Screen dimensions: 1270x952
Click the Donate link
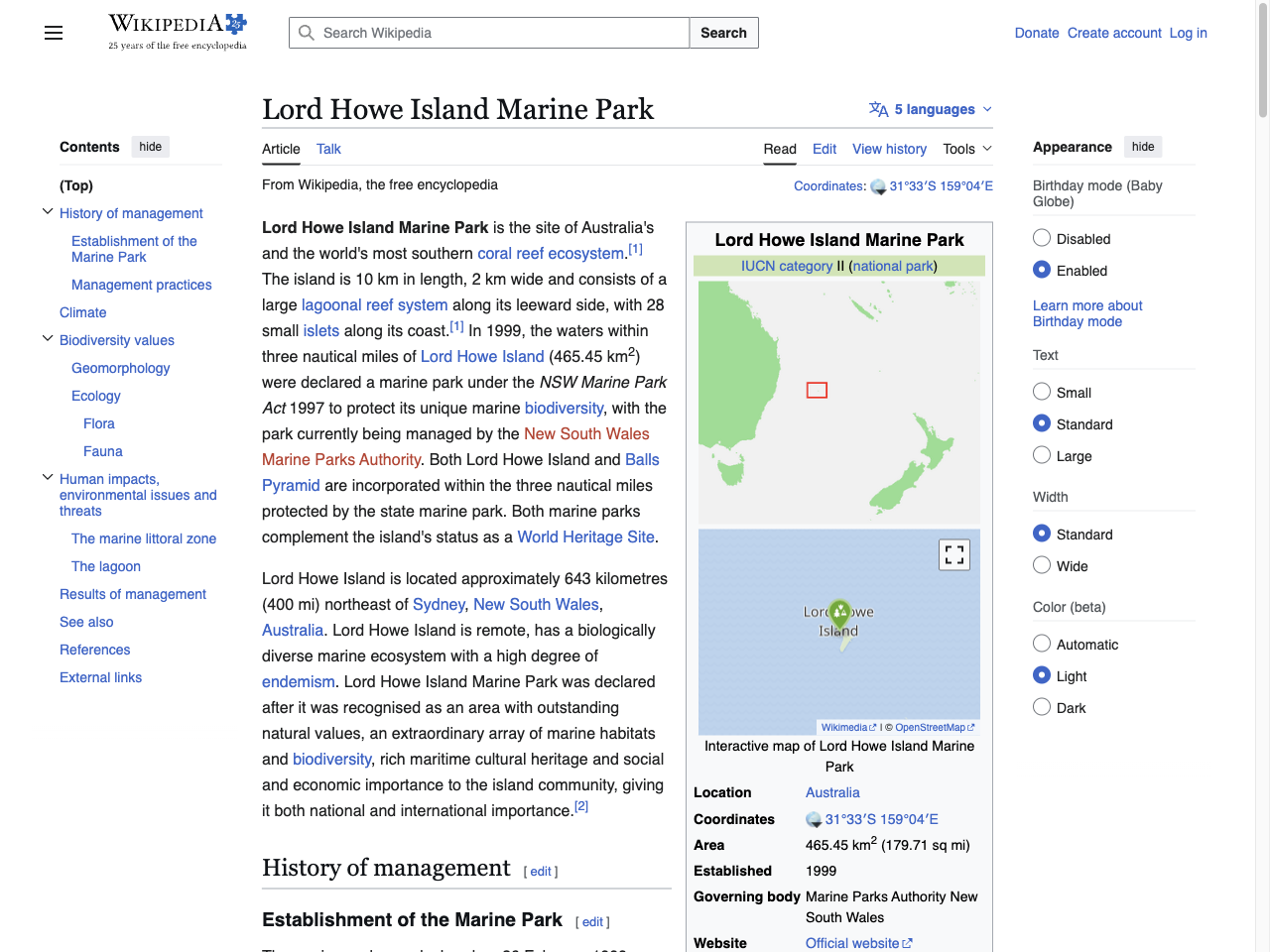(x=1036, y=33)
